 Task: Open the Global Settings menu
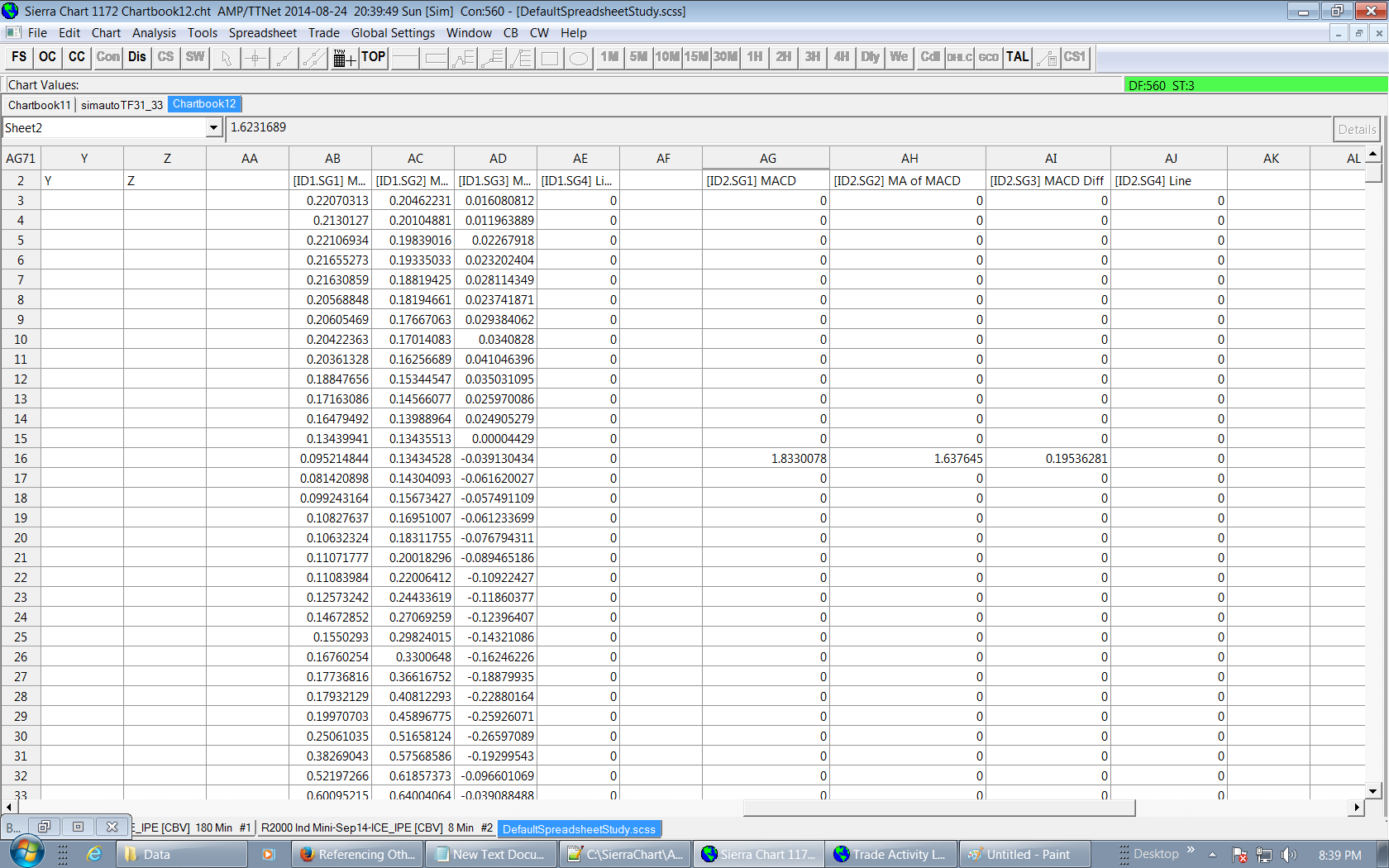[x=393, y=33]
